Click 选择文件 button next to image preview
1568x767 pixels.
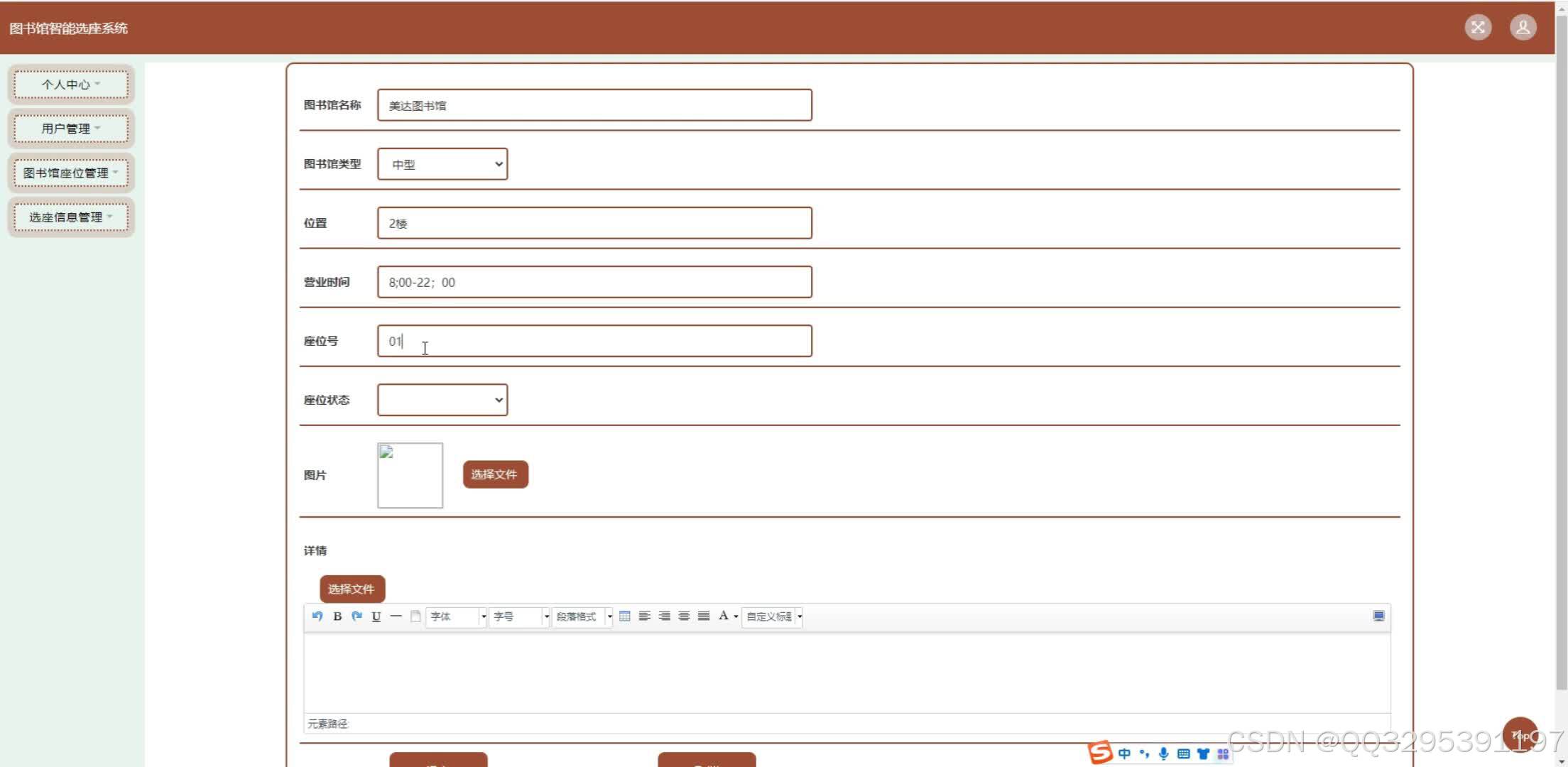coord(495,474)
